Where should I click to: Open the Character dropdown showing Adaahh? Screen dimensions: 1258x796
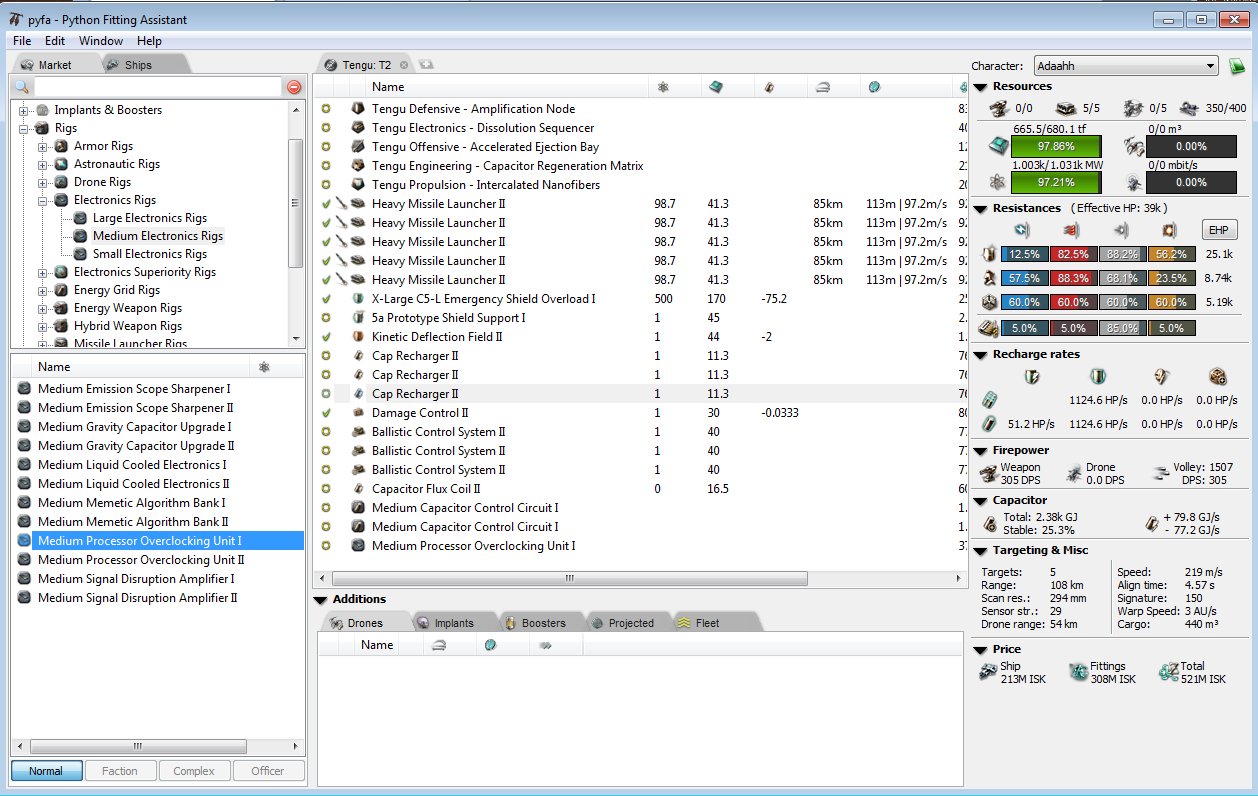click(1126, 66)
